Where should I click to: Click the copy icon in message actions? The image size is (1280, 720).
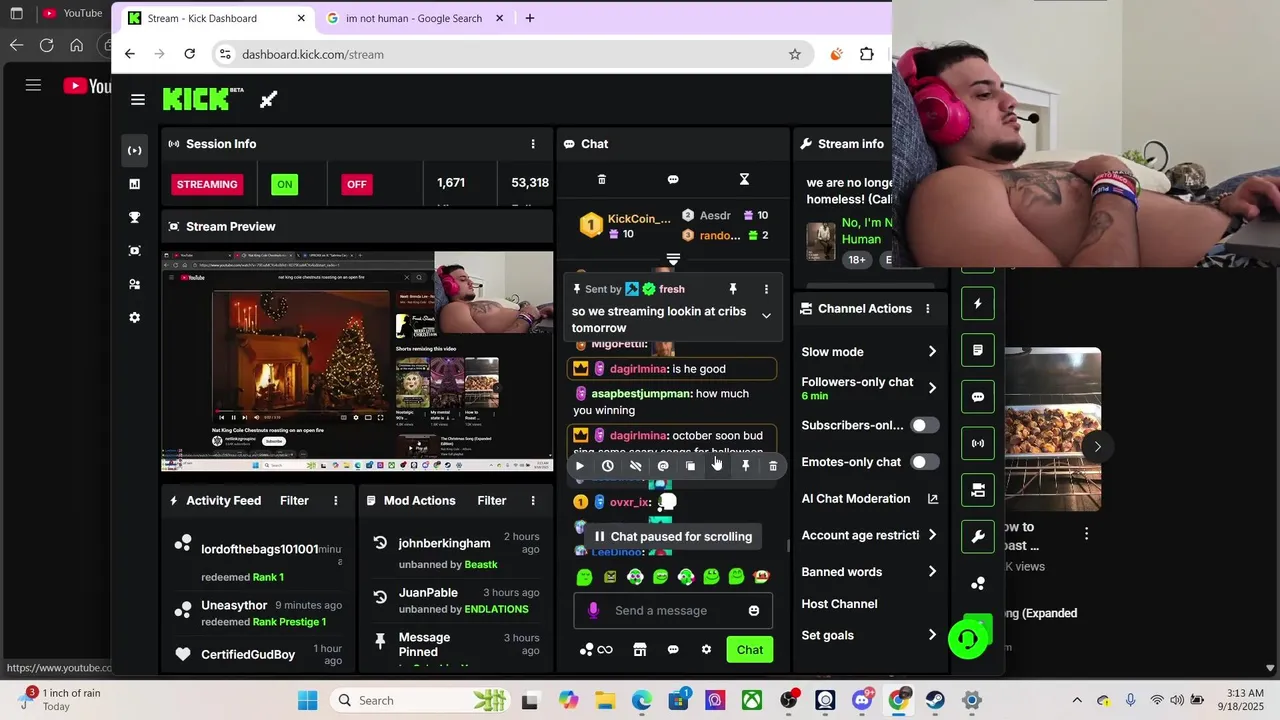click(690, 466)
